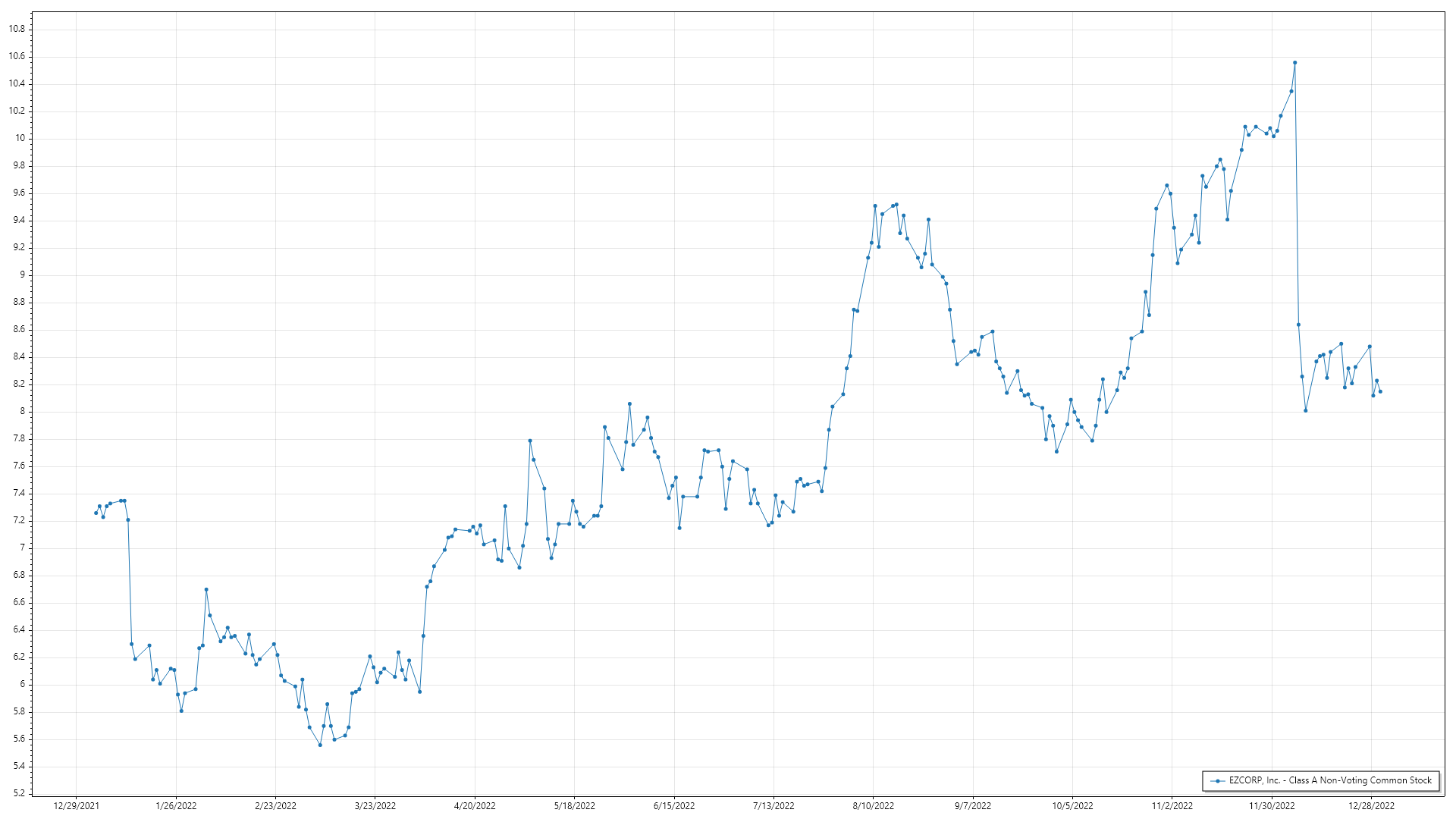
Task: Click the 5/18/2022 x-axis date label
Action: tap(574, 806)
